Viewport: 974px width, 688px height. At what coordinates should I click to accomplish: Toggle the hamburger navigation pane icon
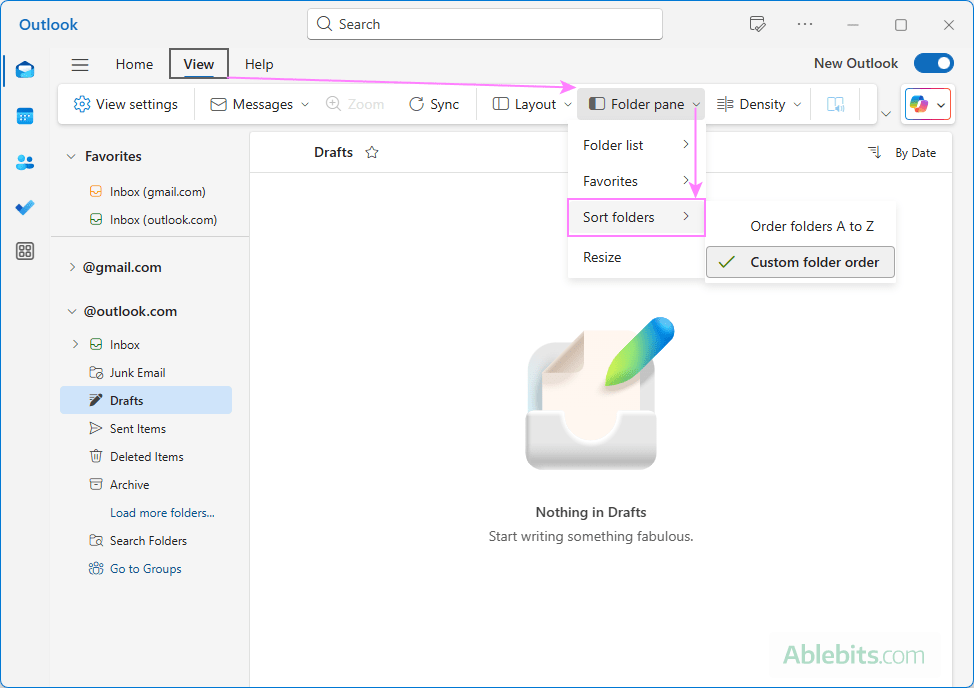point(80,65)
